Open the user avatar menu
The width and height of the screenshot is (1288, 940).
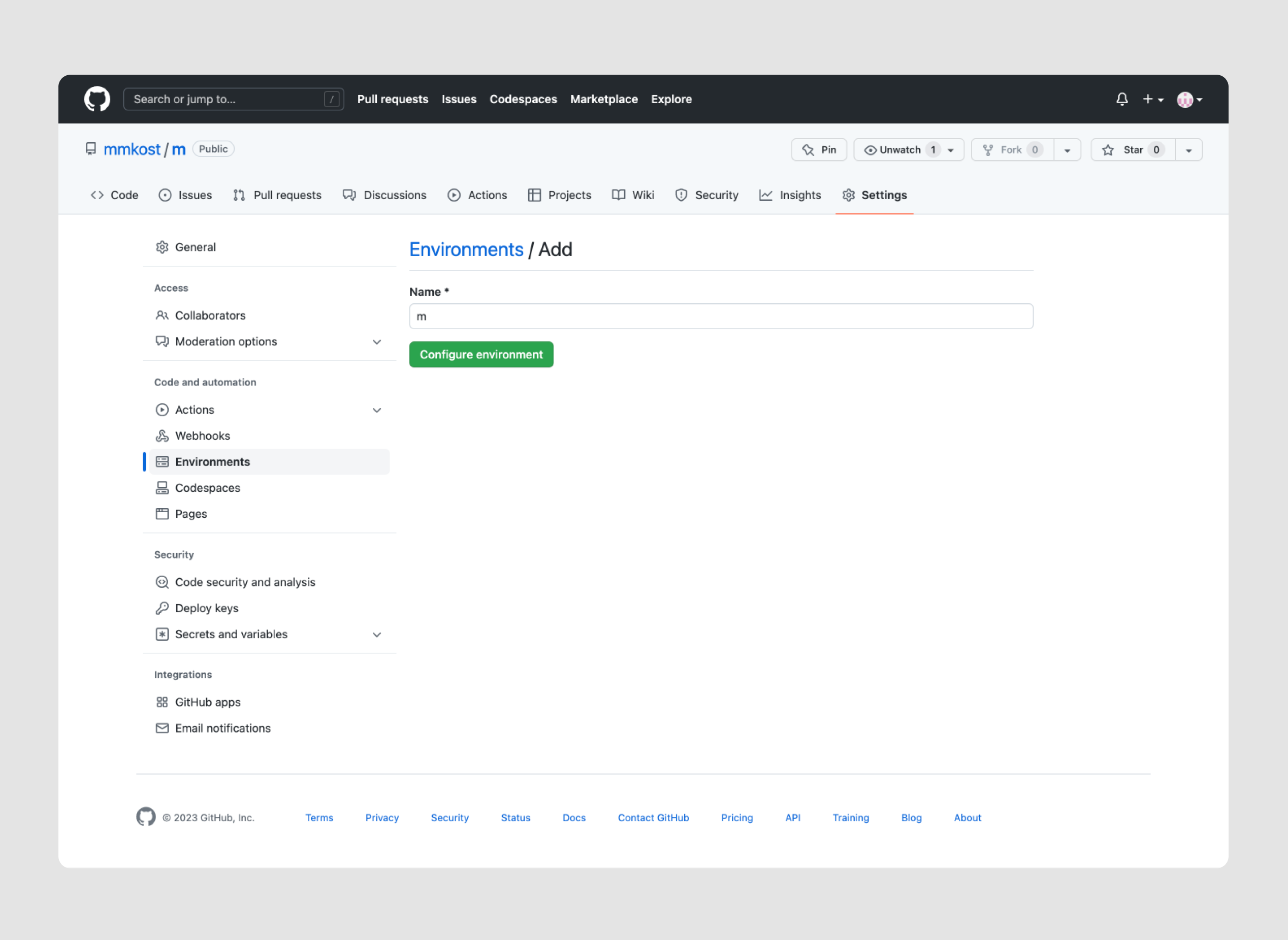pos(1189,100)
